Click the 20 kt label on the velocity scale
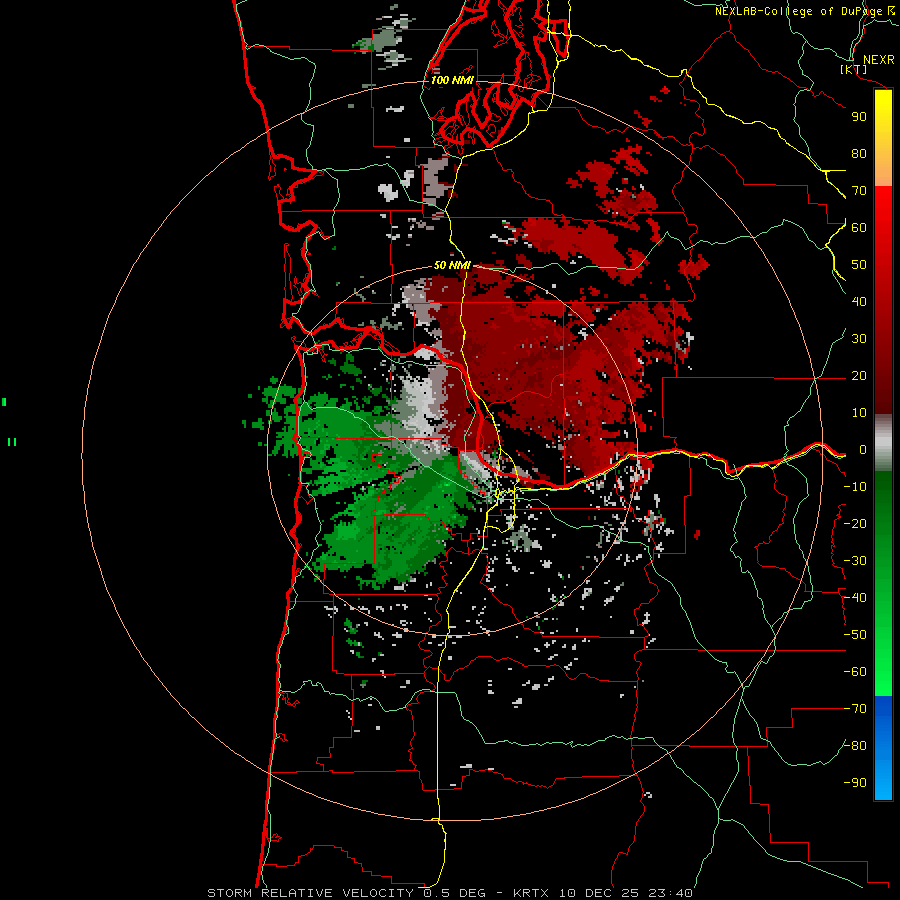The image size is (900, 900). [x=859, y=375]
